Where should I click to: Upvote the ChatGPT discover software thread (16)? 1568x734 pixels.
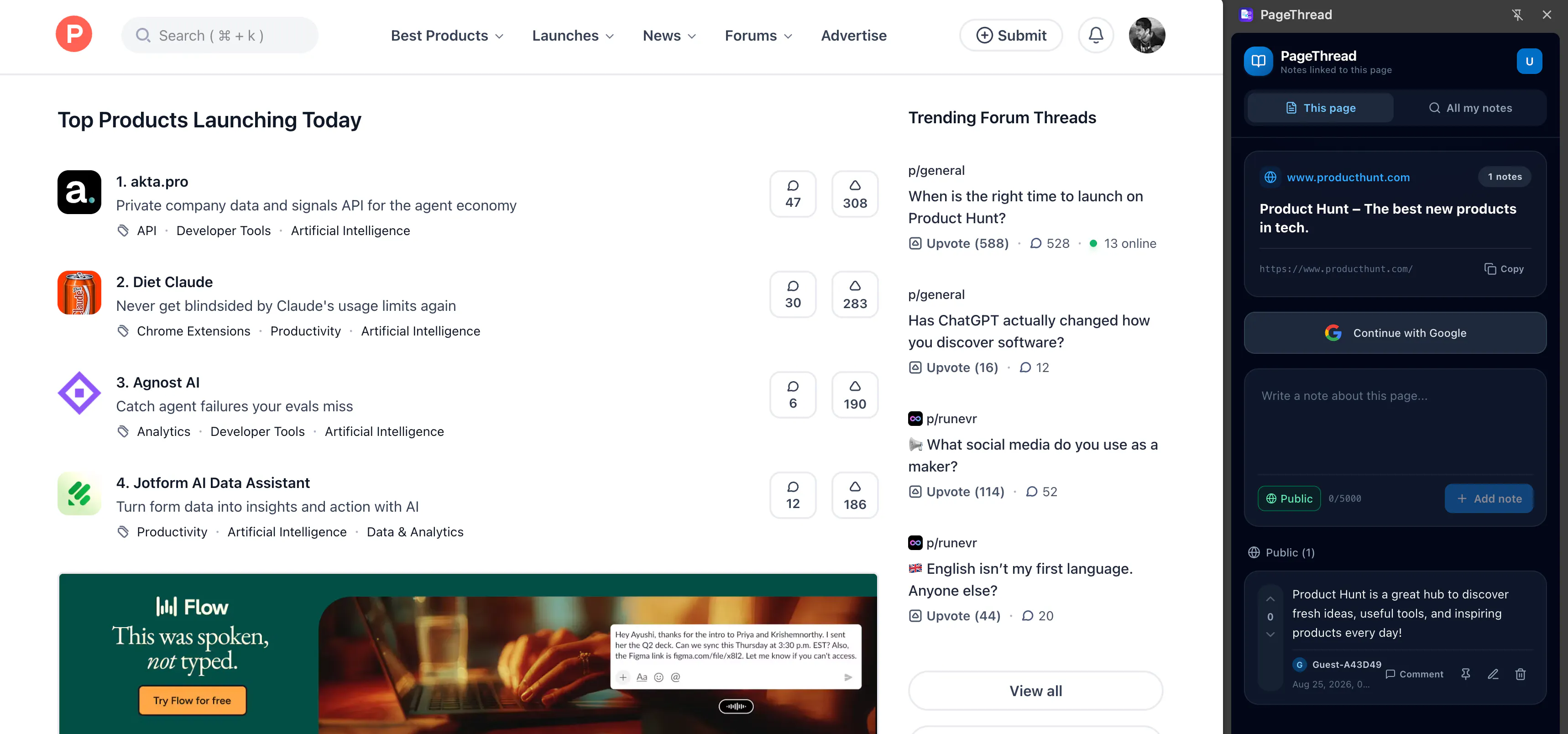point(953,367)
